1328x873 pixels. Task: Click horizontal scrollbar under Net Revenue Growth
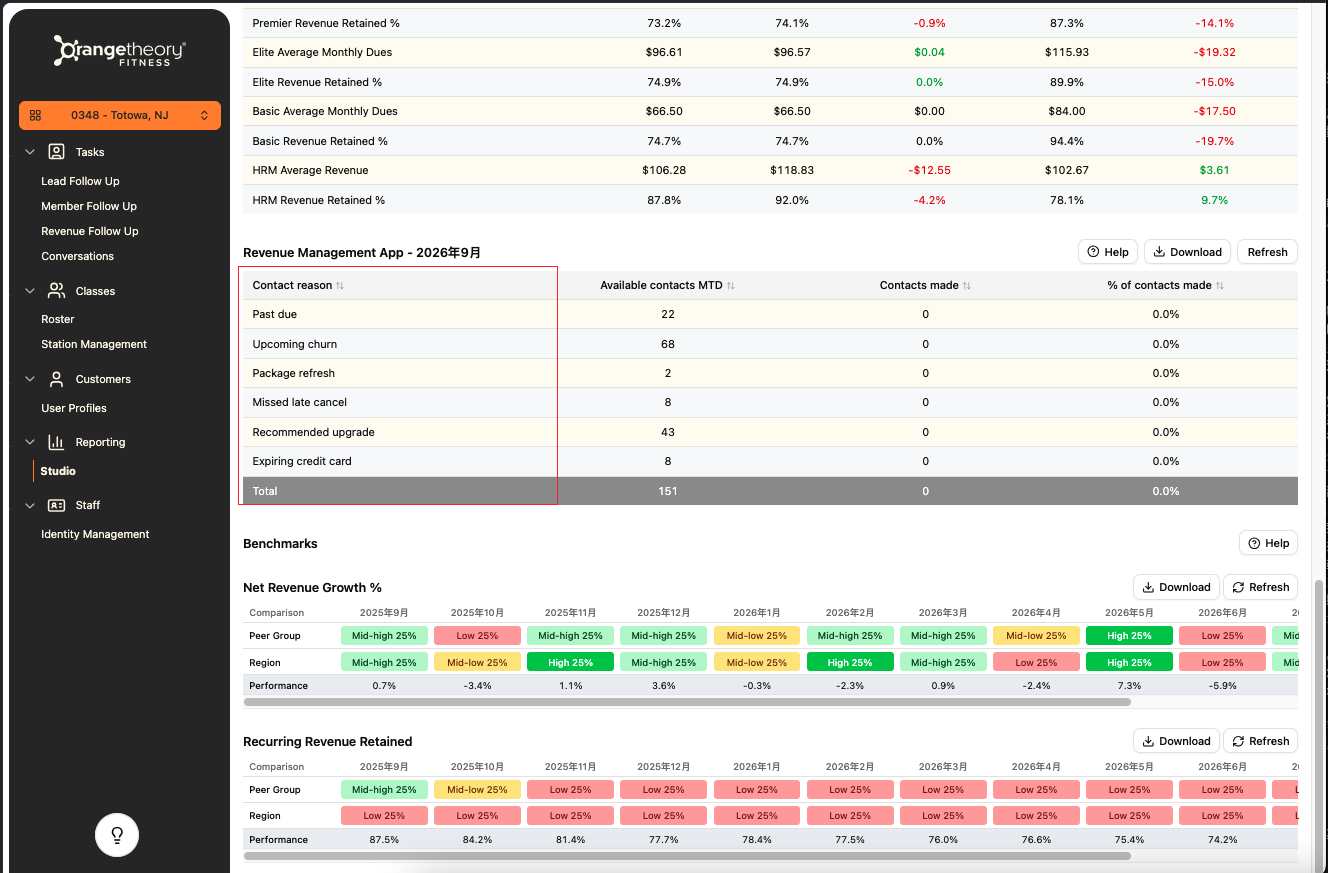point(687,702)
